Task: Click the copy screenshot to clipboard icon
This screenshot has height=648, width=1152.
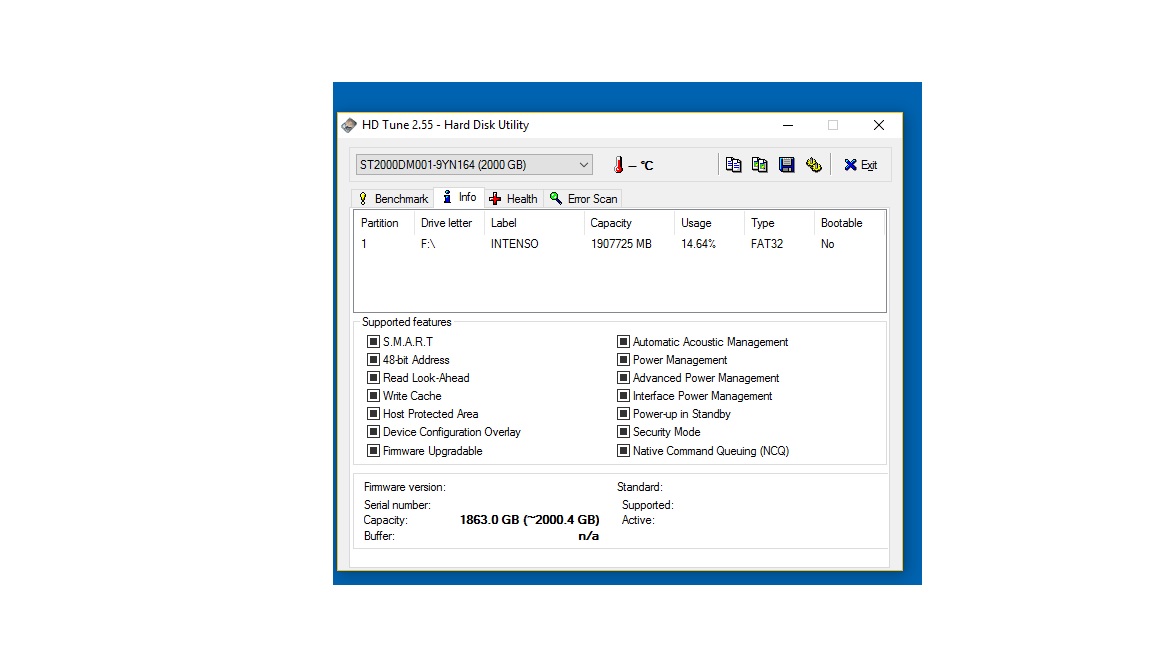Action: click(760, 165)
